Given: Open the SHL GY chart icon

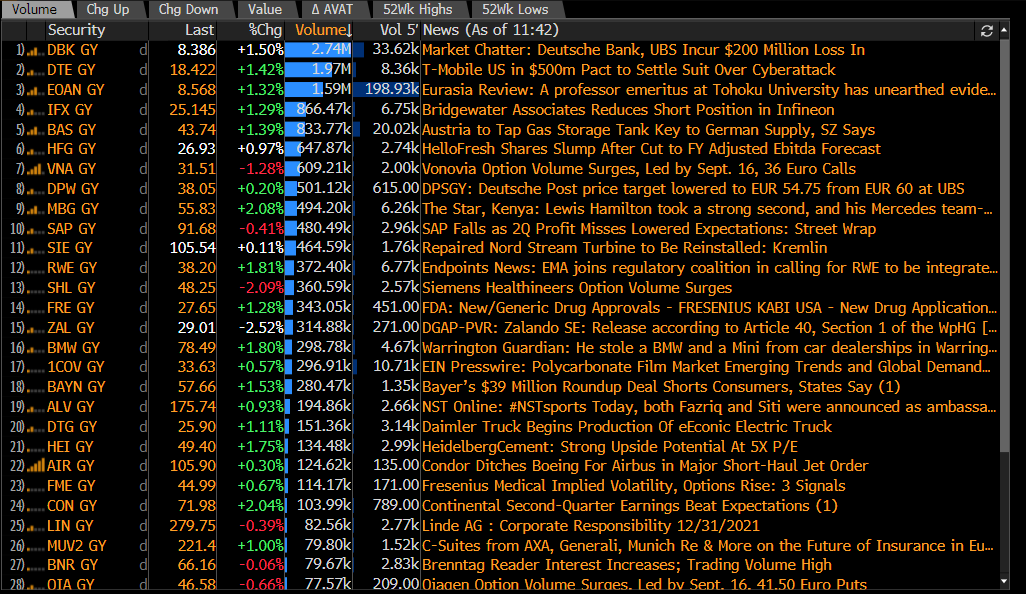Looking at the screenshot, I should coord(35,288).
